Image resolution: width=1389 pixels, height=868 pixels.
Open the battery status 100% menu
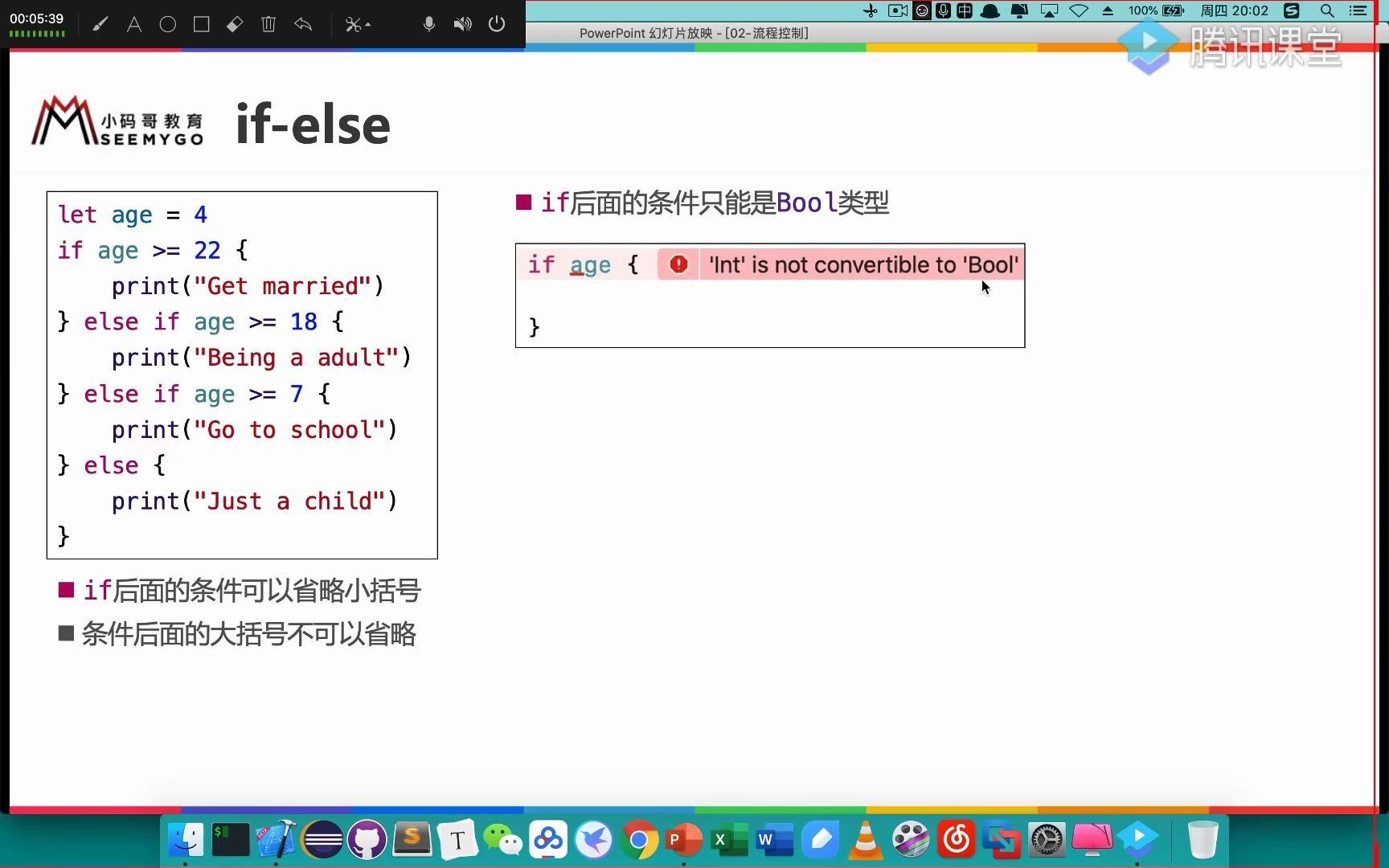tap(1156, 10)
